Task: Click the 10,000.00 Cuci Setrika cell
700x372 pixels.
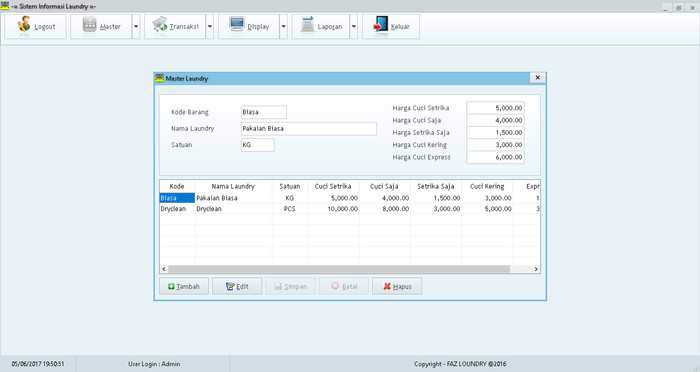Action: 333,209
